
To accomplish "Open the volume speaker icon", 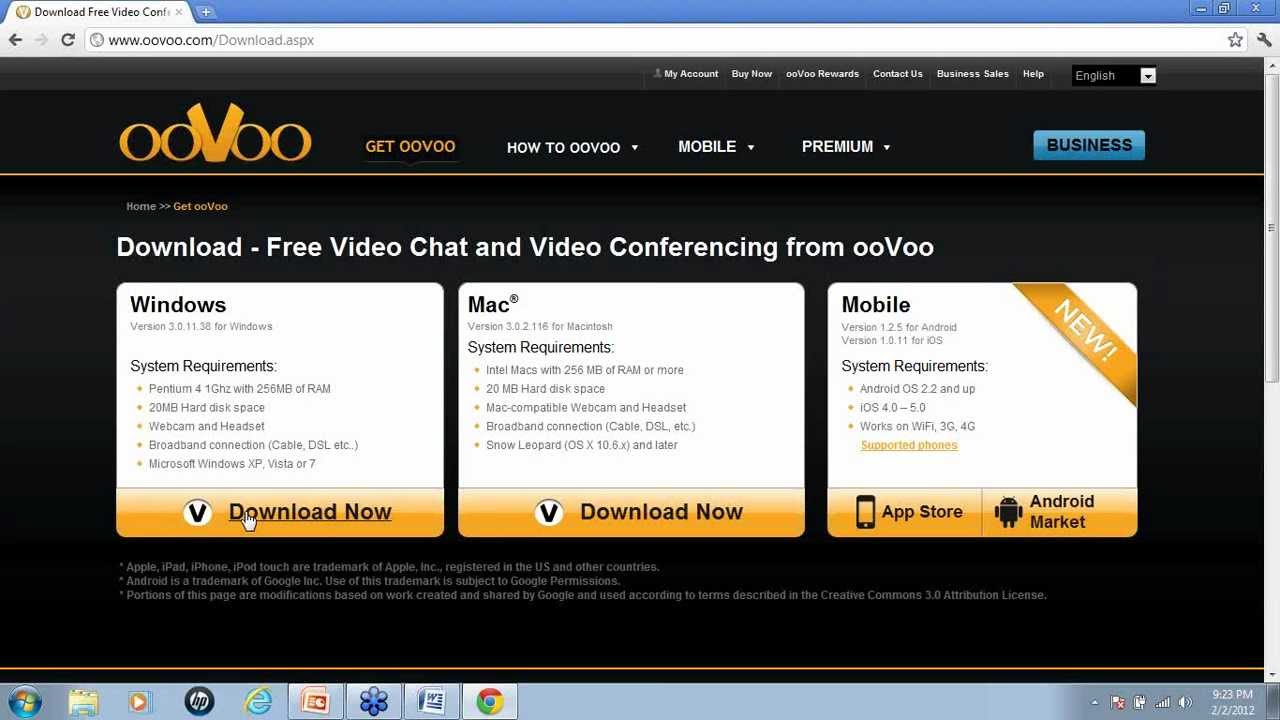I will (1185, 703).
